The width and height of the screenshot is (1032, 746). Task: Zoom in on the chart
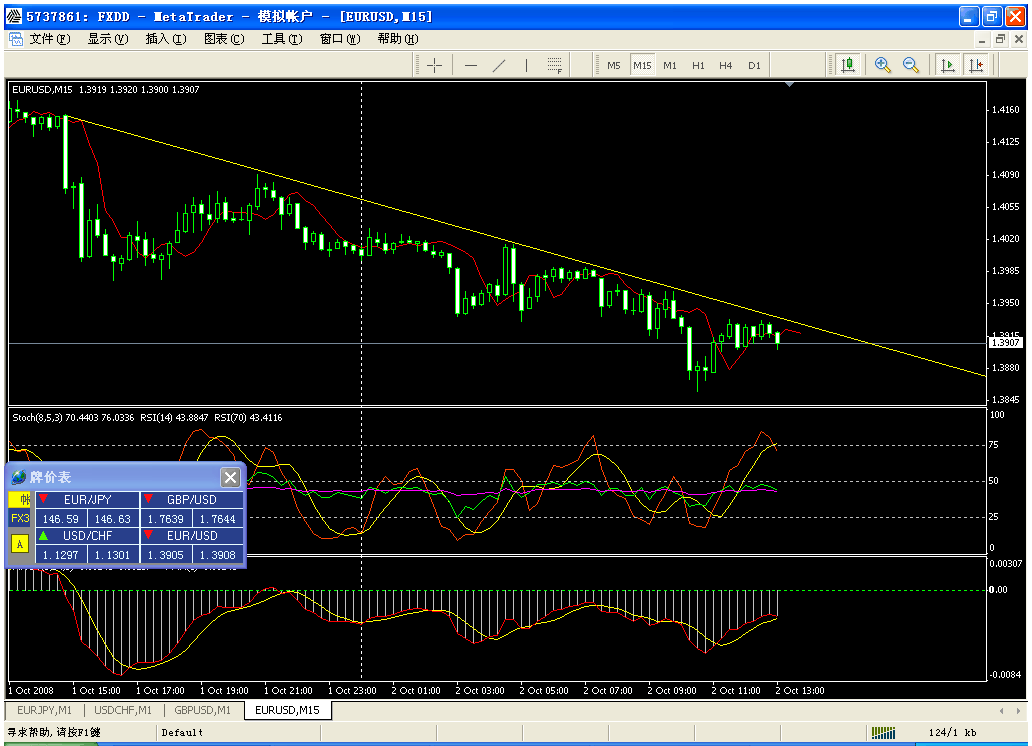883,65
